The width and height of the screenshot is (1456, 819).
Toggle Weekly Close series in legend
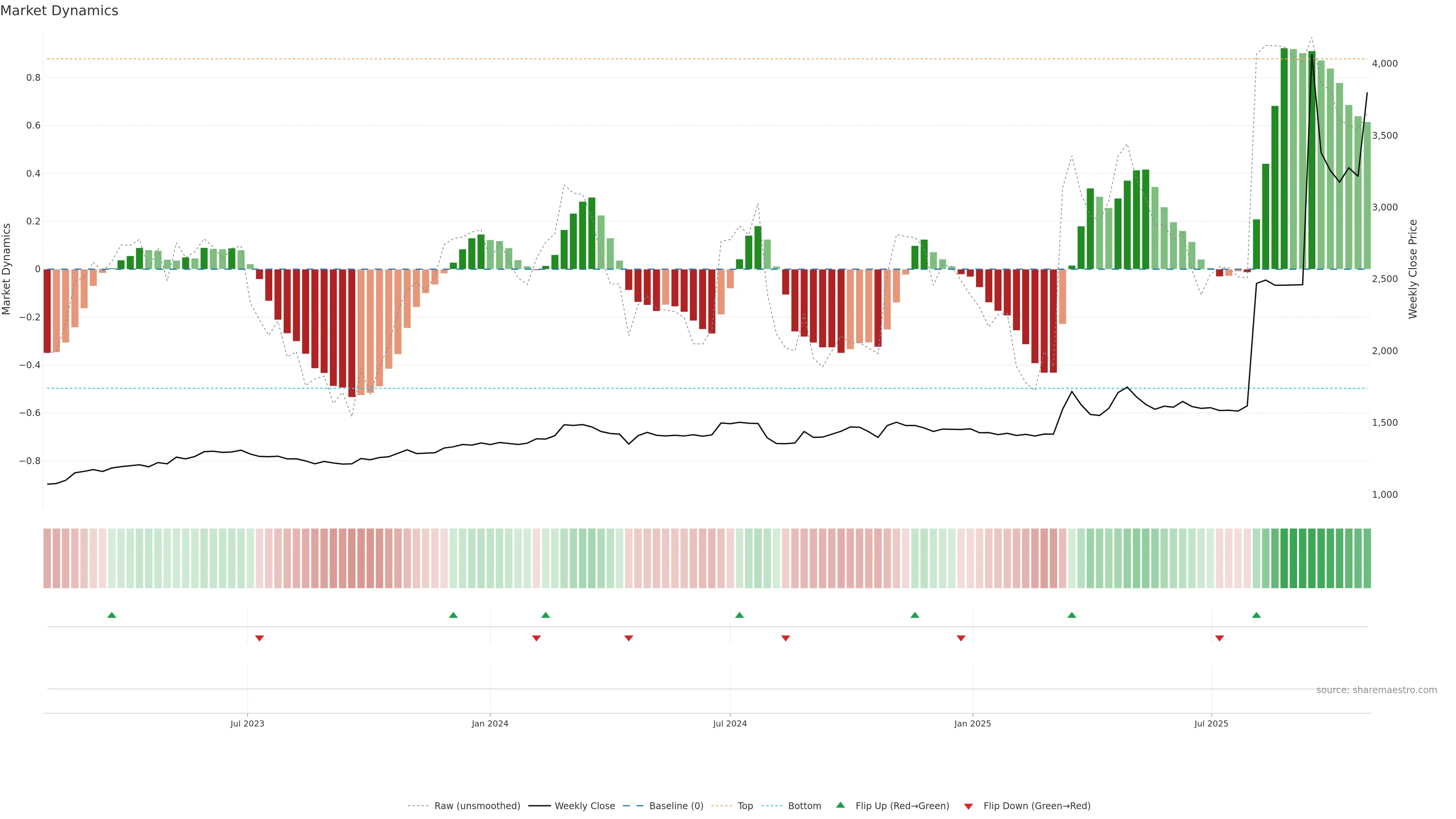pos(584,806)
